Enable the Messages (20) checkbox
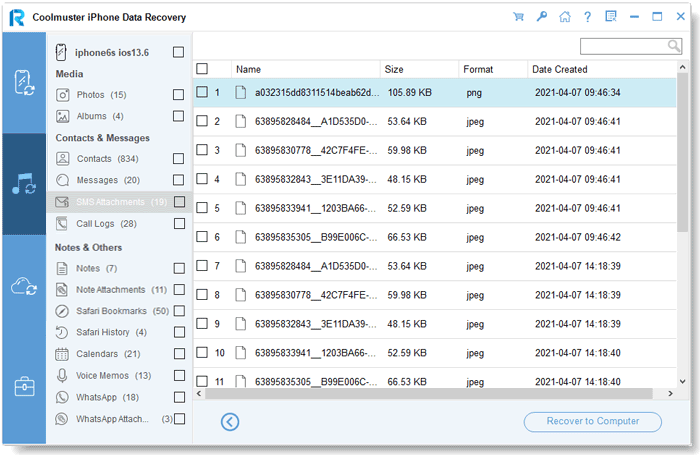This screenshot has width=700, height=455. [x=178, y=180]
